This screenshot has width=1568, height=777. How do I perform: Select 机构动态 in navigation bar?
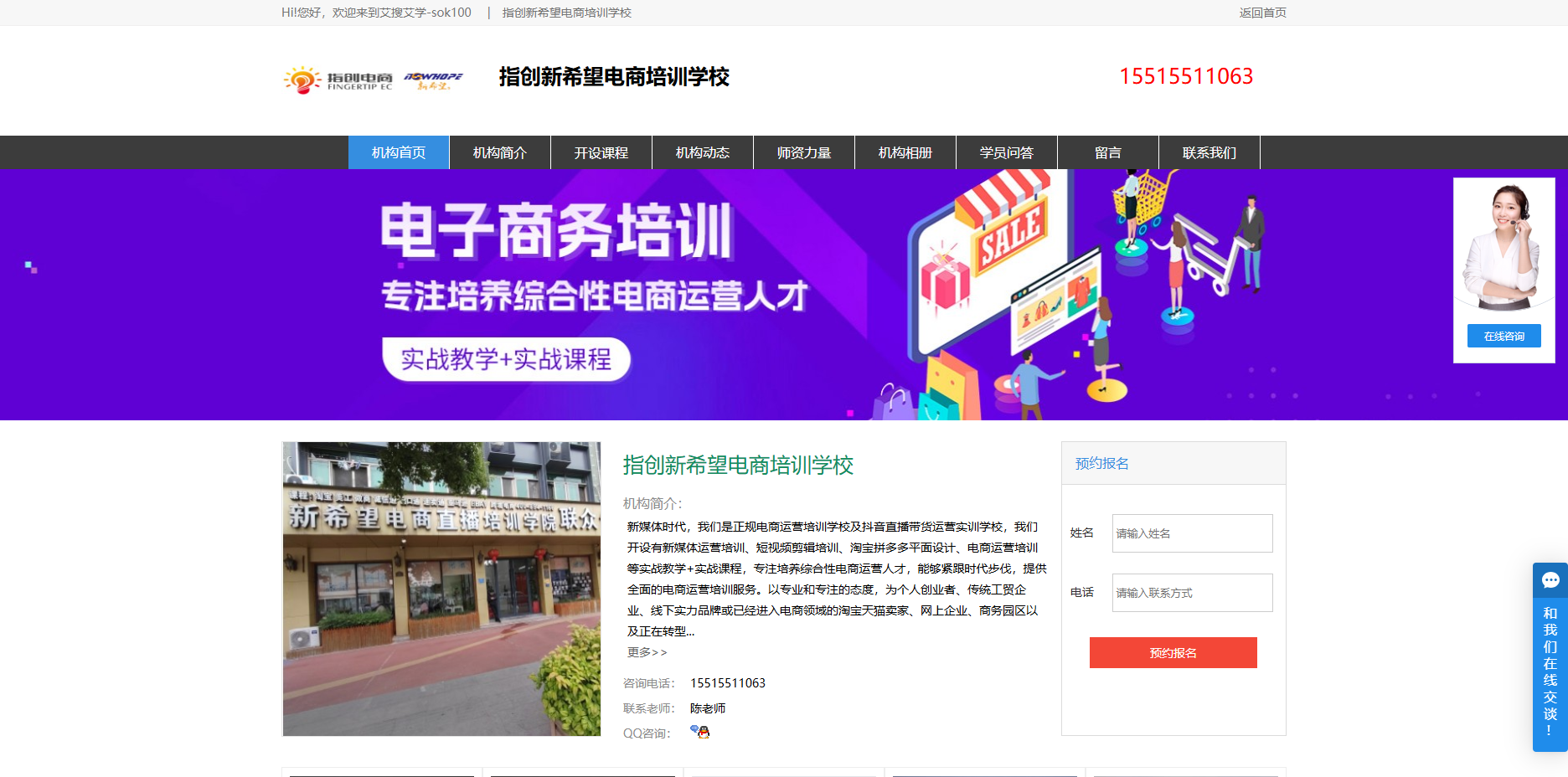(703, 152)
